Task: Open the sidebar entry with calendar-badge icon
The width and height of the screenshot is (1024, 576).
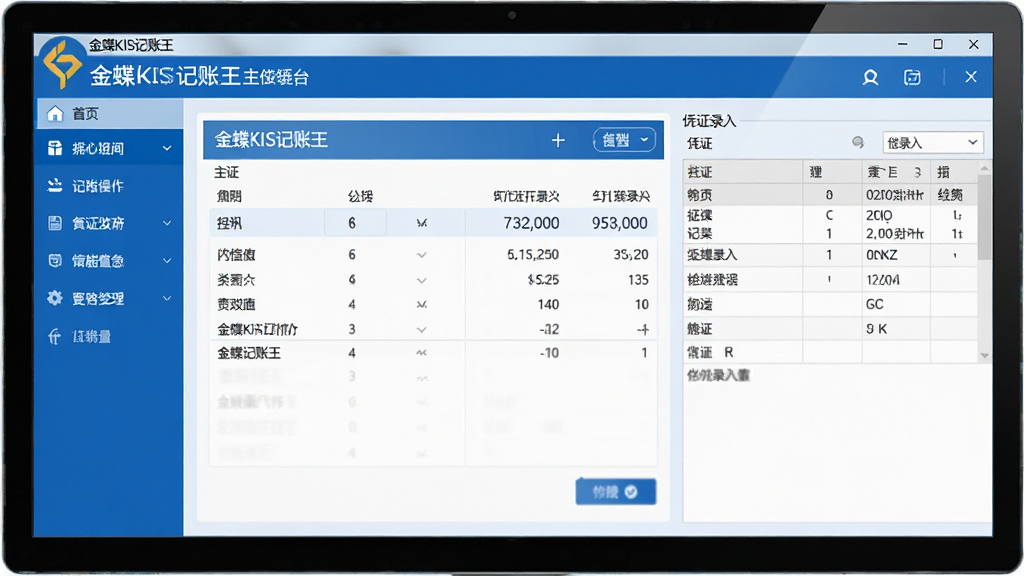Action: coord(55,261)
